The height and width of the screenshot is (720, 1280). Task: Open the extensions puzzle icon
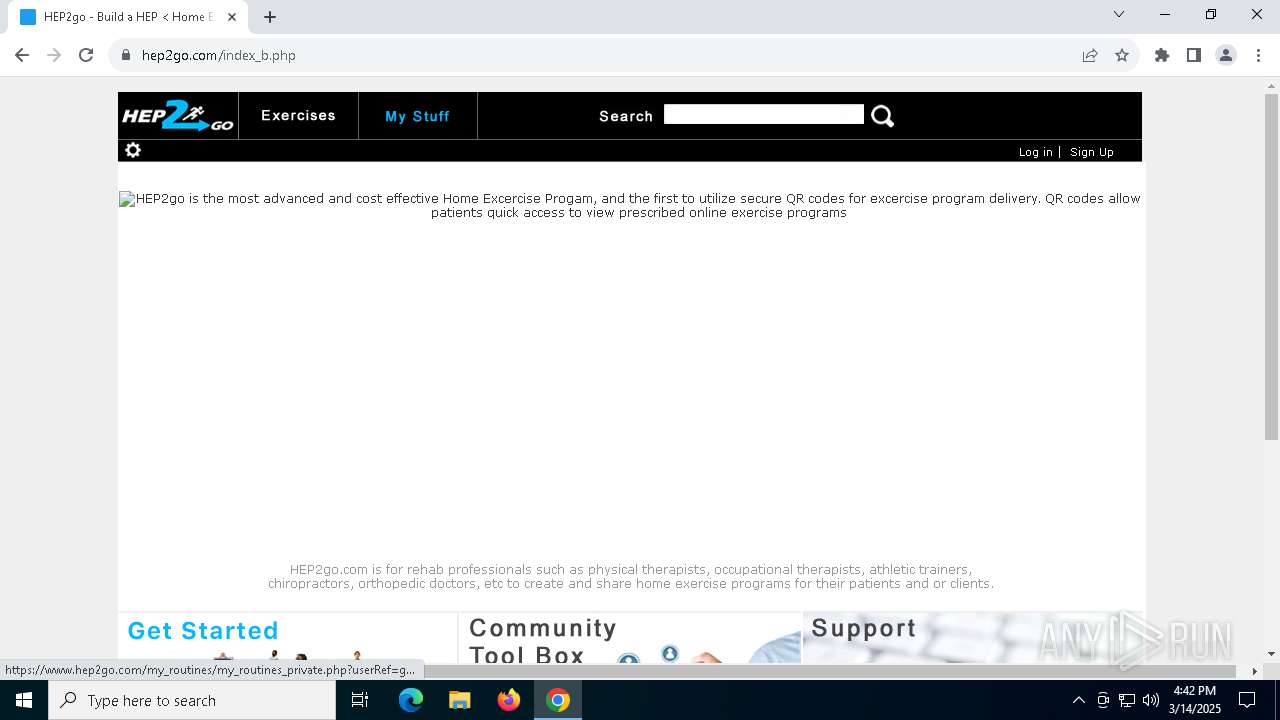pos(1162,55)
